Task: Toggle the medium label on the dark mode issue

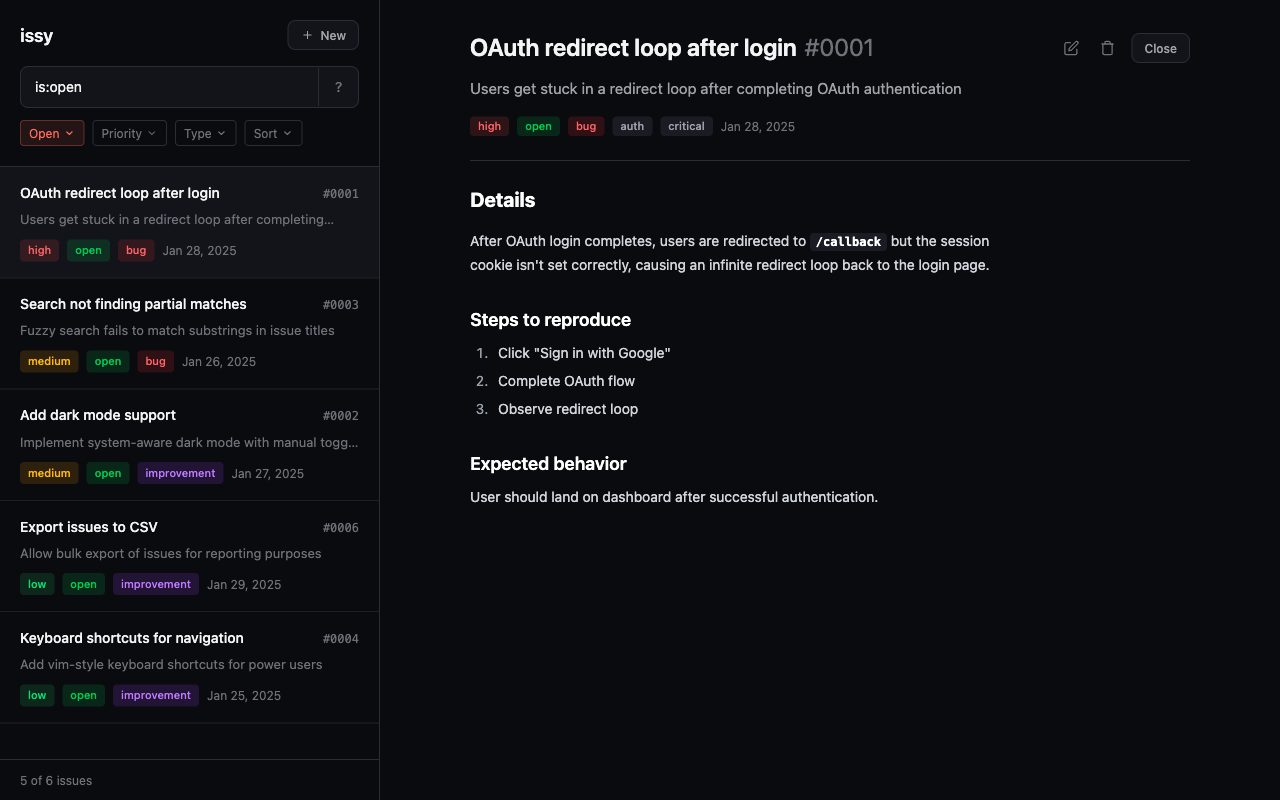Action: click(49, 472)
